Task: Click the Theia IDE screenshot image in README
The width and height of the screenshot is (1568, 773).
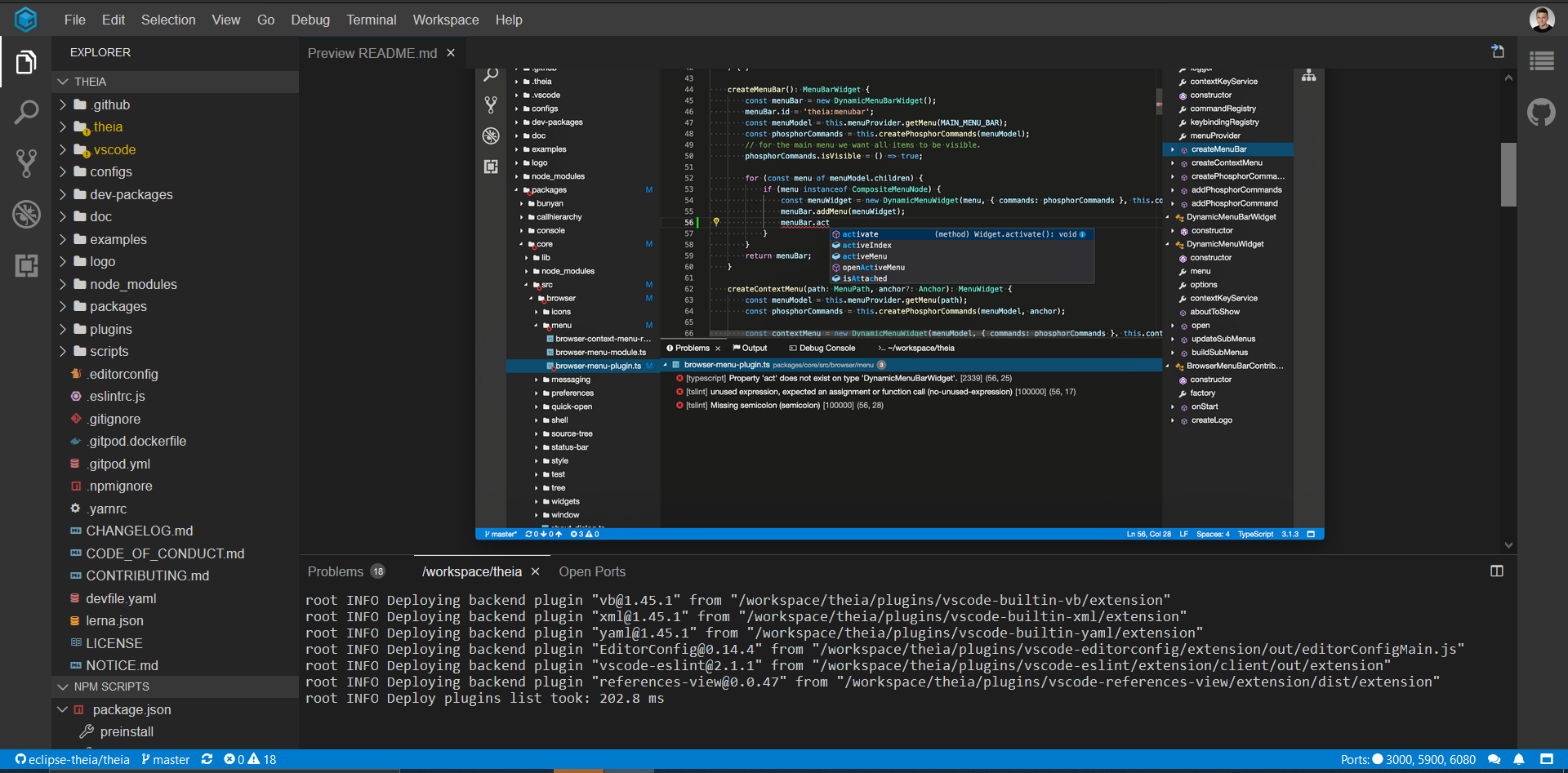Action: pos(900,304)
